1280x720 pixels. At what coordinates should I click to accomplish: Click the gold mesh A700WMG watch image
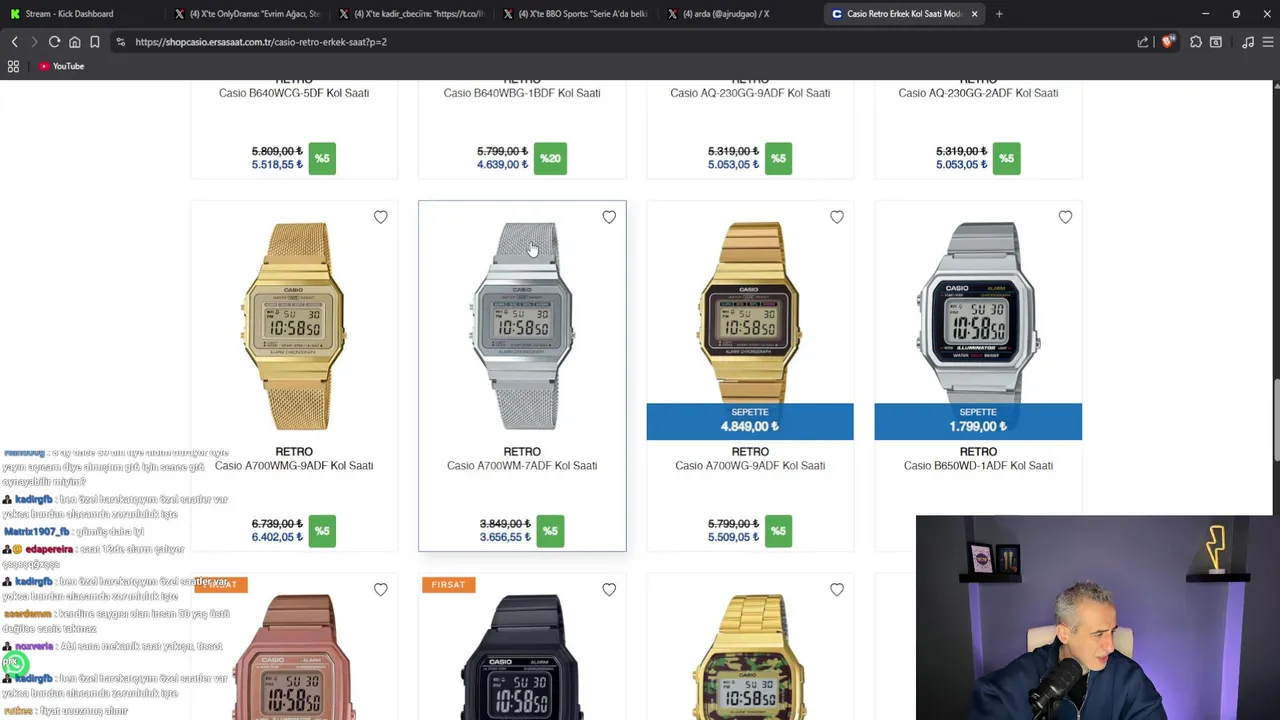(294, 326)
